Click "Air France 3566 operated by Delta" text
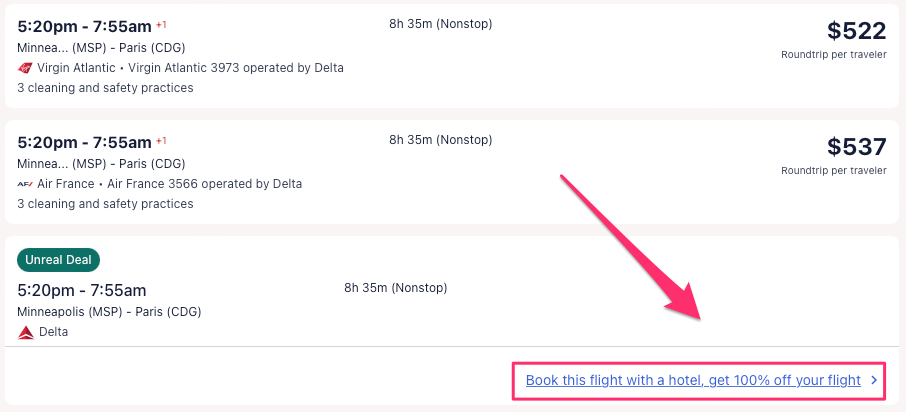Image resolution: width=906 pixels, height=412 pixels. [205, 184]
